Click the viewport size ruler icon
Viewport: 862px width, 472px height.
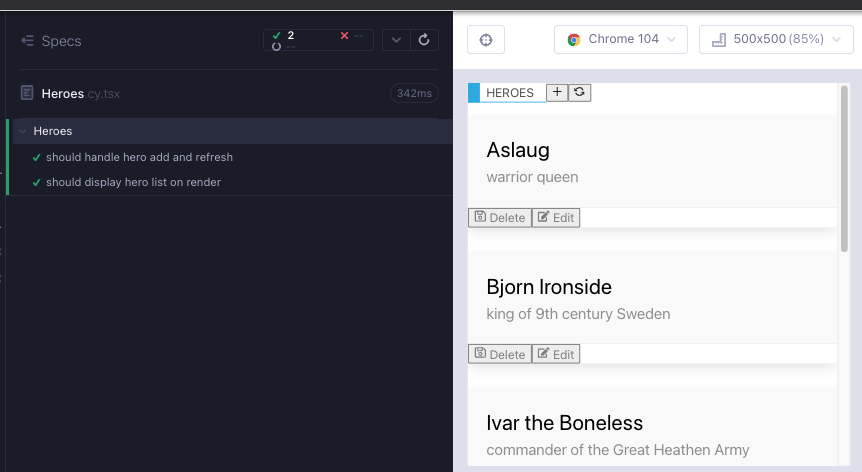[719, 40]
